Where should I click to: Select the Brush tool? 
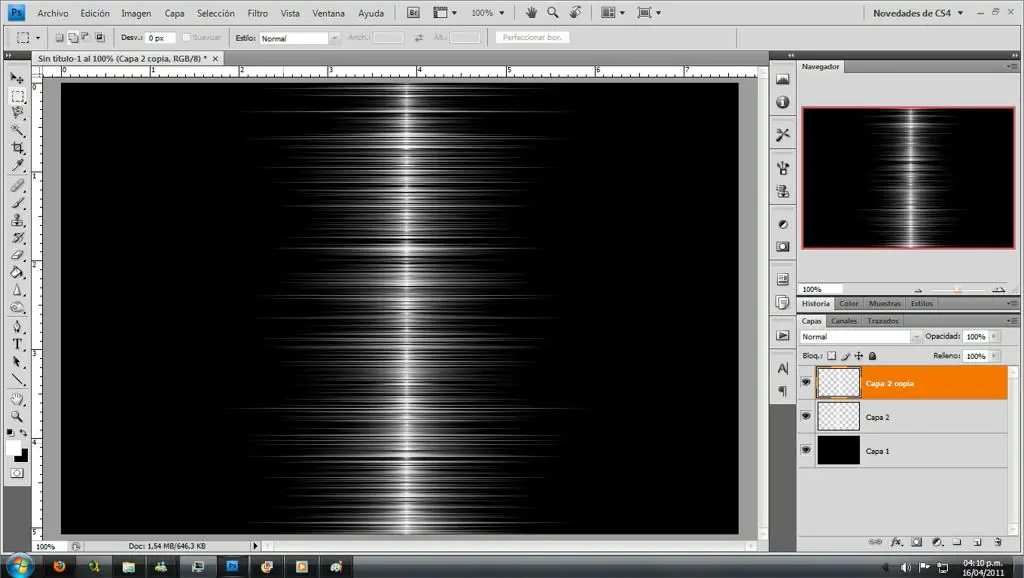pyautogui.click(x=17, y=203)
